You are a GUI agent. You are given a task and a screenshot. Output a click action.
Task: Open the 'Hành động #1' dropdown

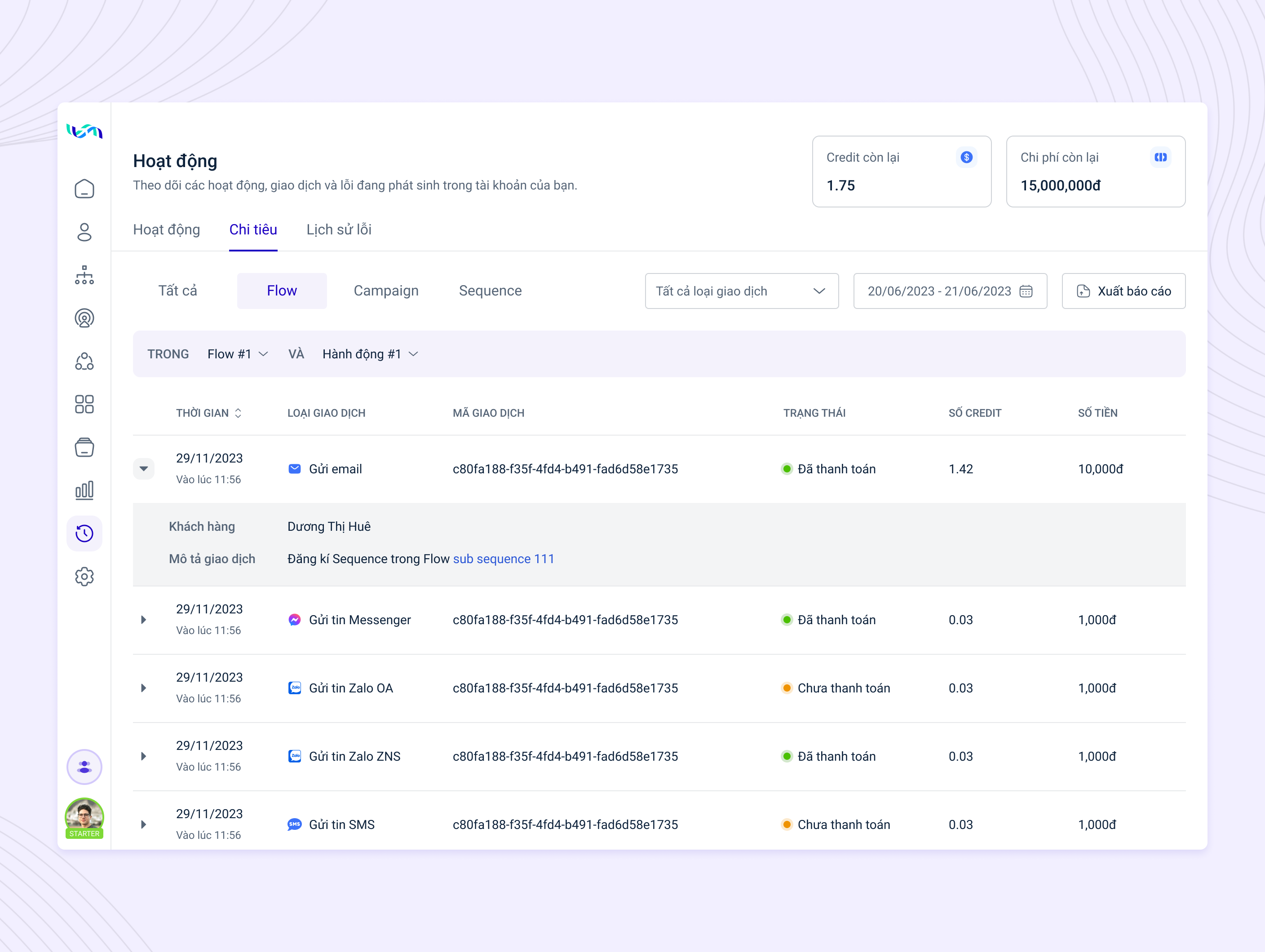370,353
